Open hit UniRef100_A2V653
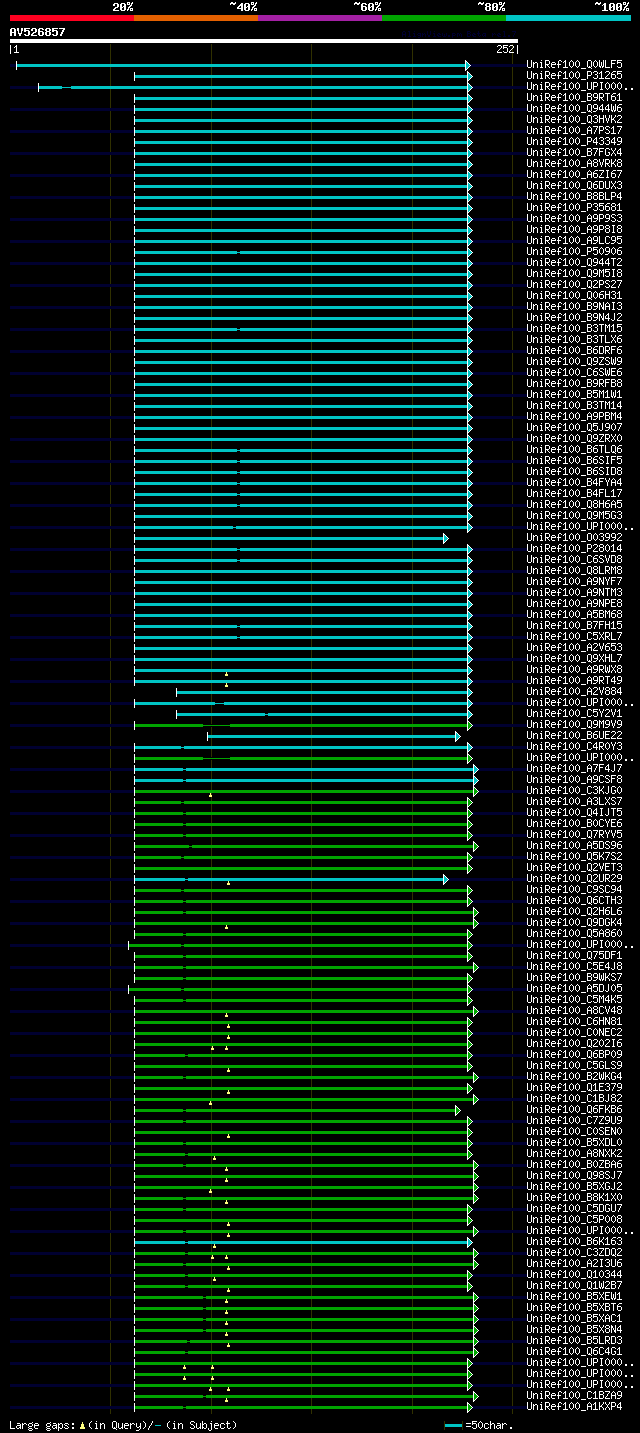The height and width of the screenshot is (1433, 640). (x=574, y=648)
